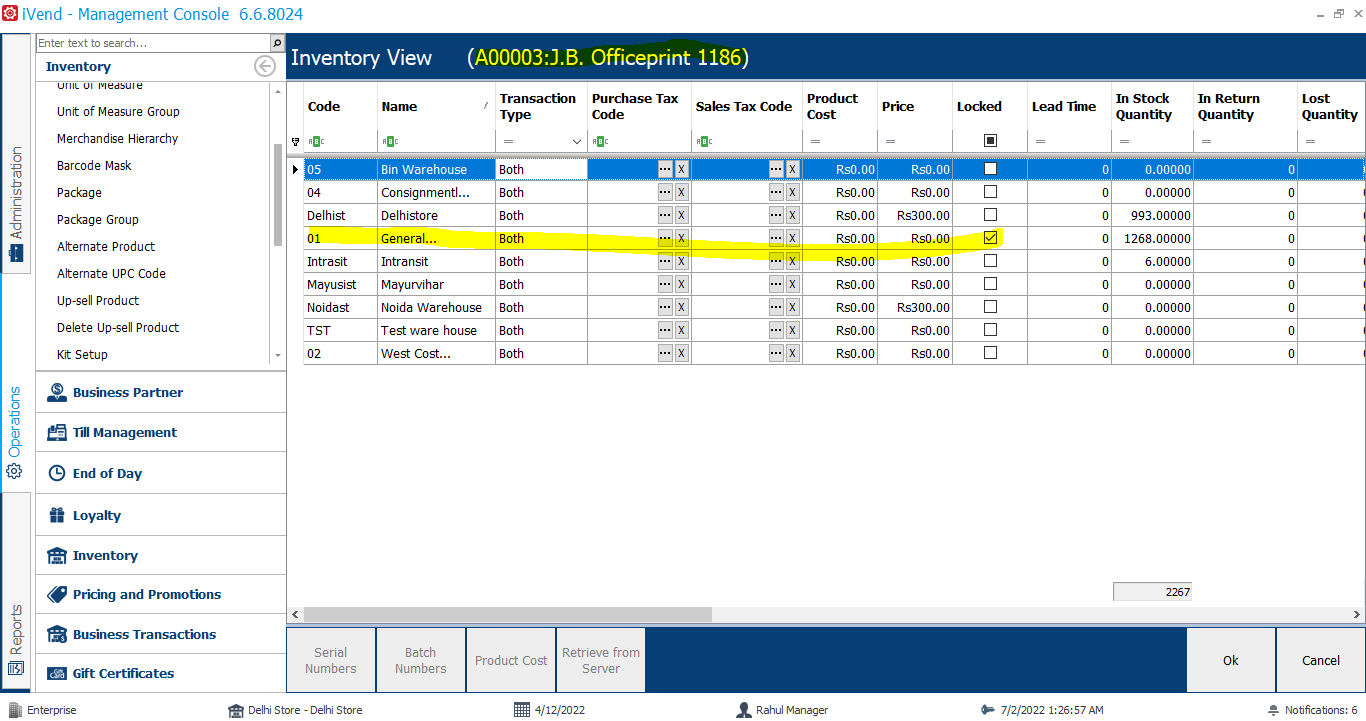1366x721 pixels.
Task: Click the Enterprise status bar icon
Action: (x=14, y=710)
